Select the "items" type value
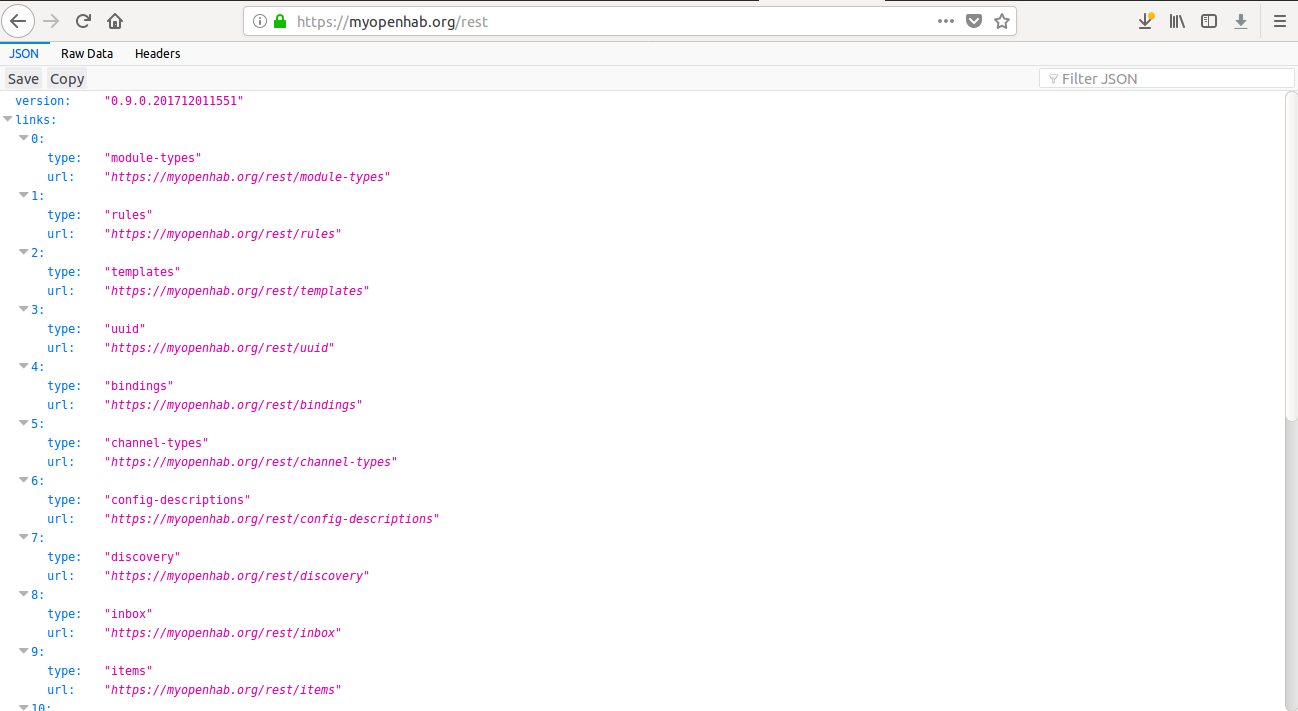The width and height of the screenshot is (1298, 711). pos(129,671)
